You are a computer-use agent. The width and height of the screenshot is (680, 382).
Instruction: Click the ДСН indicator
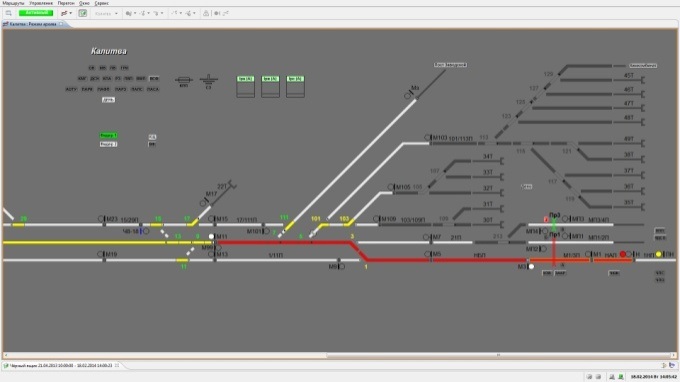95,78
